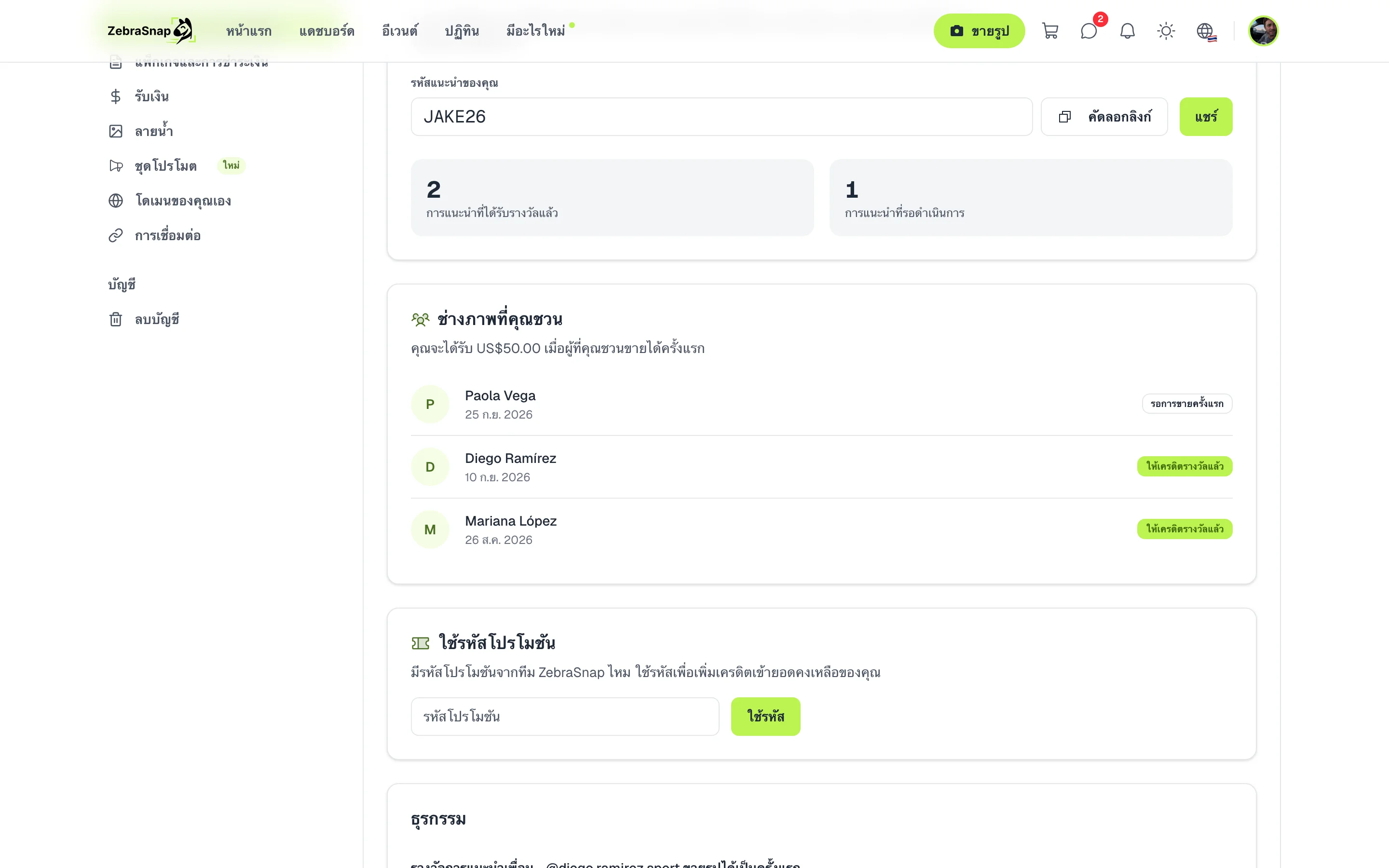
Task: Open the notifications bell
Action: pyautogui.click(x=1127, y=31)
